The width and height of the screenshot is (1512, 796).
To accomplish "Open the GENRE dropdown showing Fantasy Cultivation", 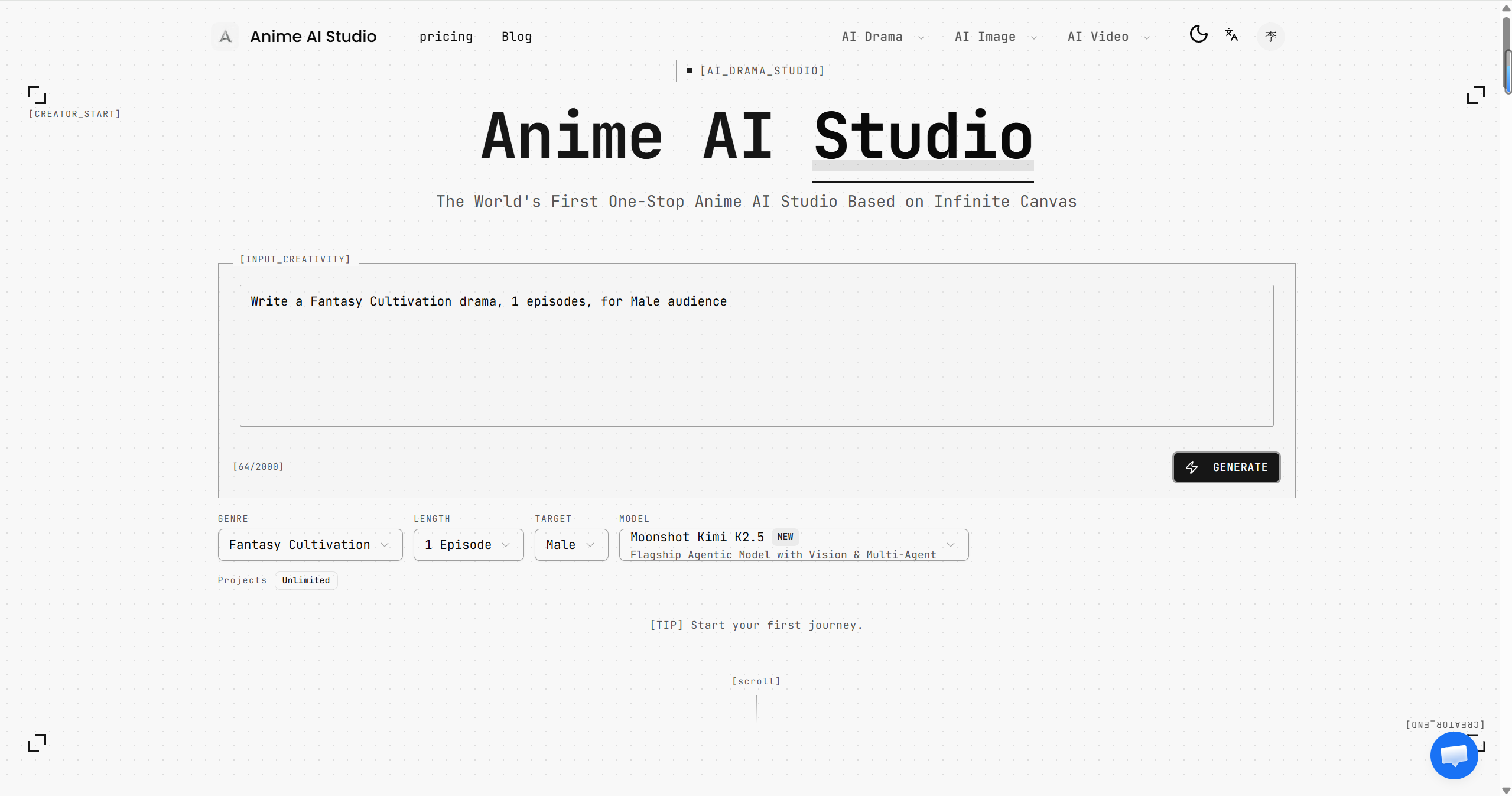I will coord(310,544).
